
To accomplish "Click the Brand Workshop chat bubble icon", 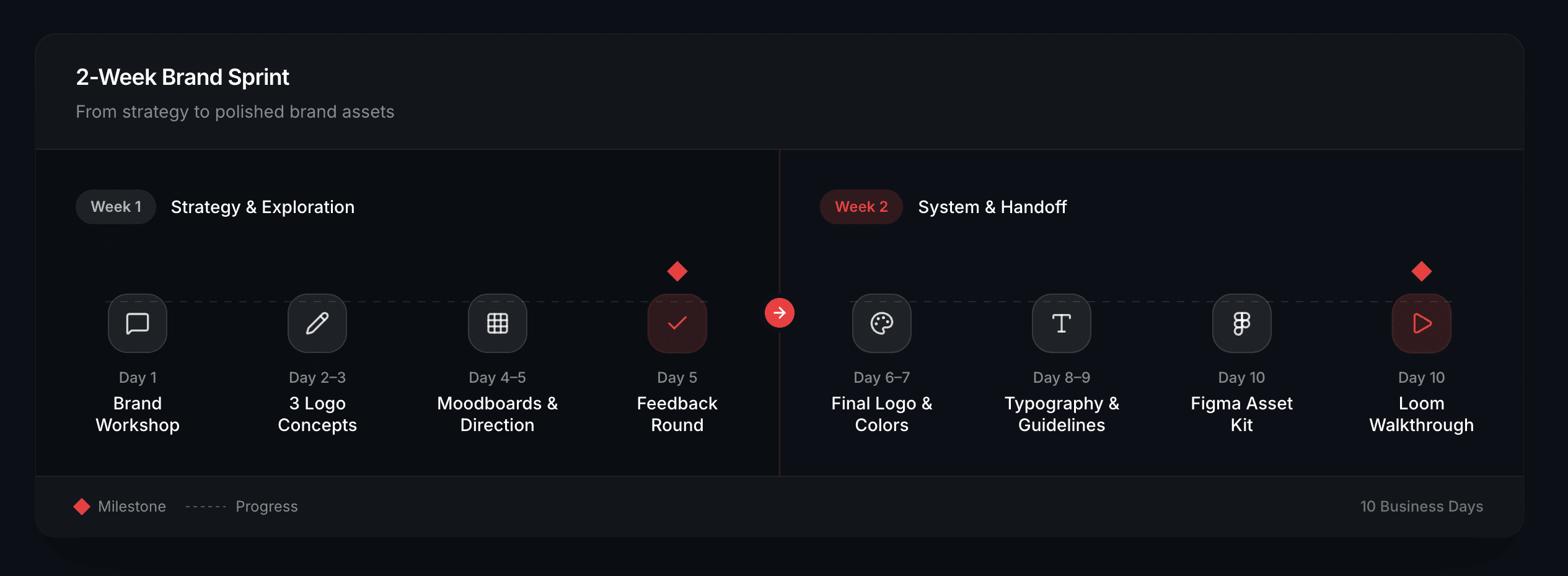I will coord(138,323).
